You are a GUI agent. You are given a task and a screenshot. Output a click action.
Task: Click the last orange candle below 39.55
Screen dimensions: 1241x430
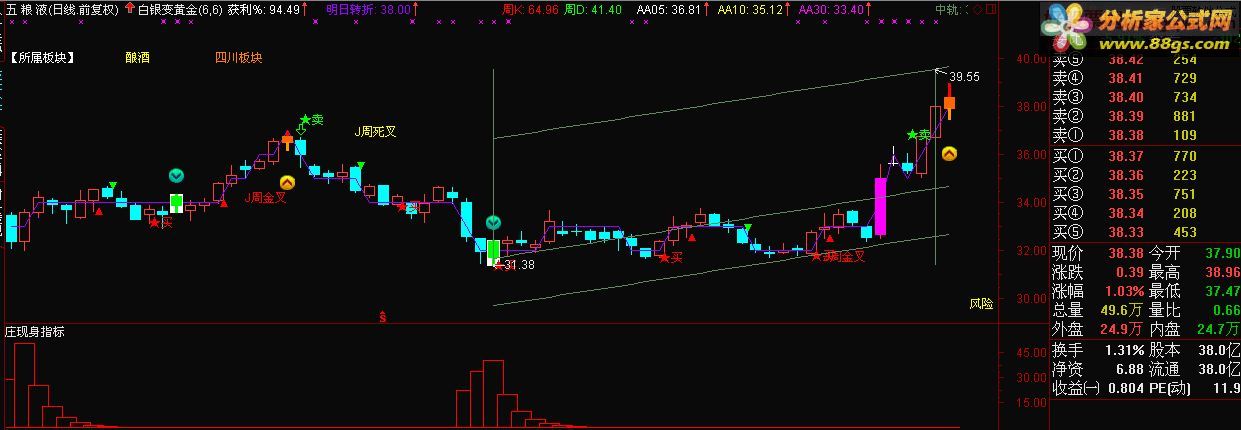coord(949,103)
